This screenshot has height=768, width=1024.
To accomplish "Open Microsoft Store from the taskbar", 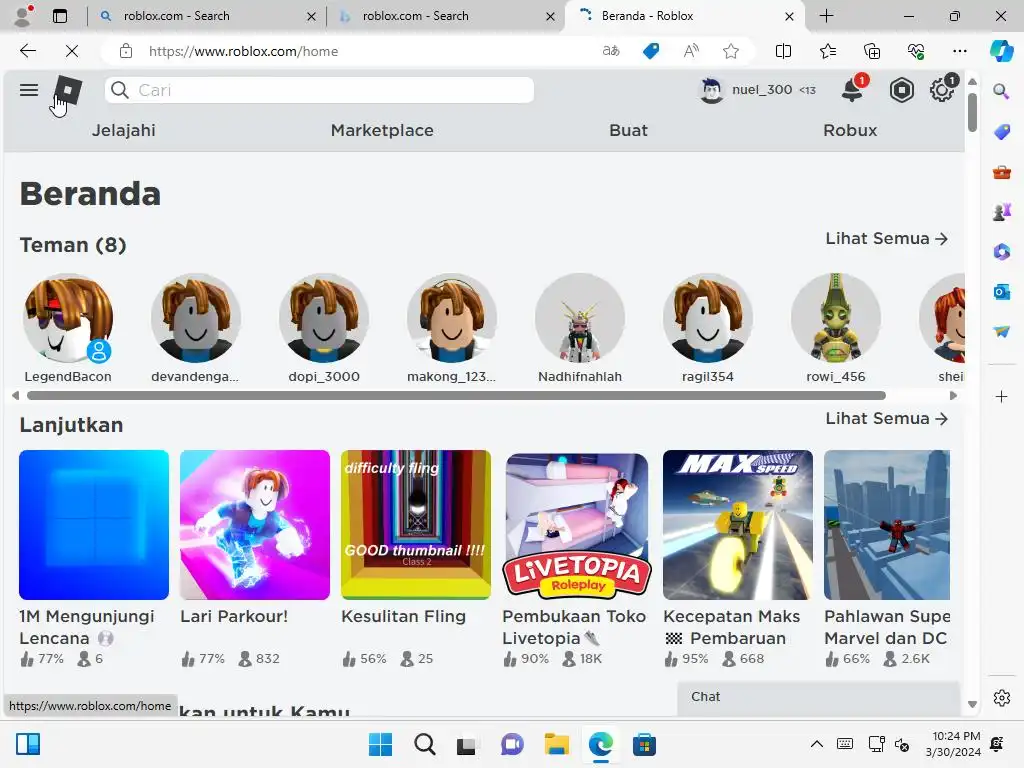I will pos(644,744).
